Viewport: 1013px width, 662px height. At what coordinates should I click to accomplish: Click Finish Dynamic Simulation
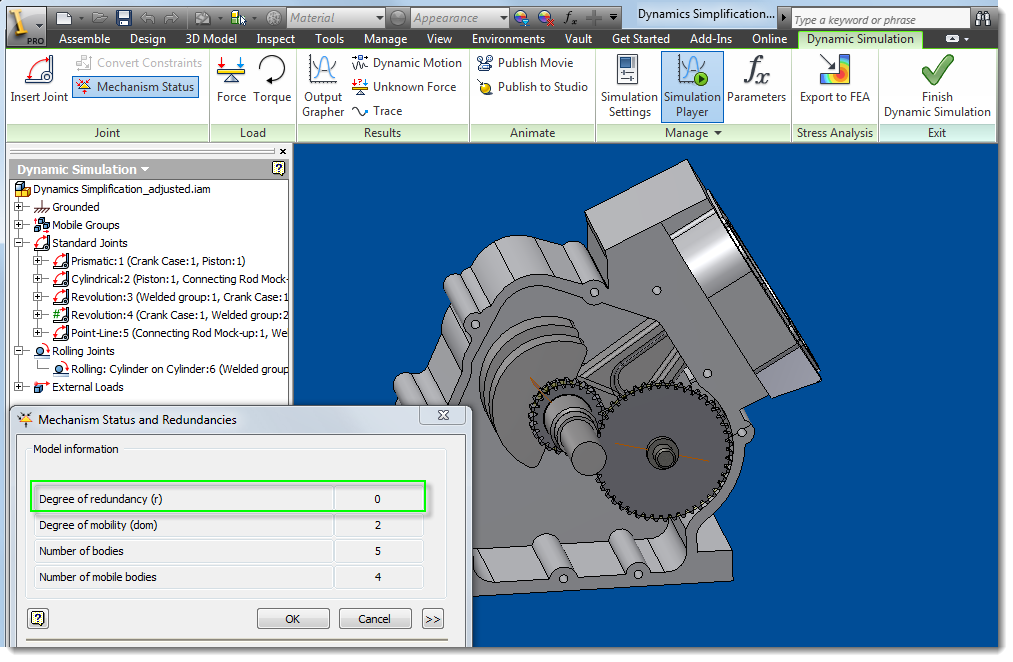tap(937, 87)
